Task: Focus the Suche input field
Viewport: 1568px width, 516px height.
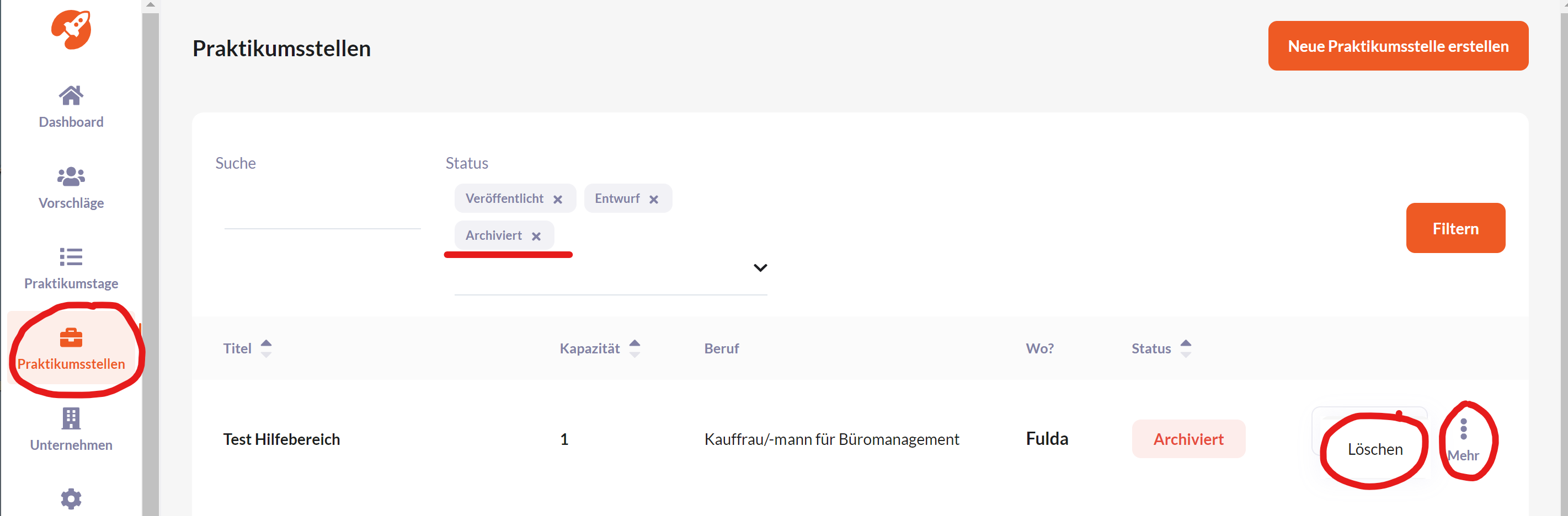Action: 323,210
